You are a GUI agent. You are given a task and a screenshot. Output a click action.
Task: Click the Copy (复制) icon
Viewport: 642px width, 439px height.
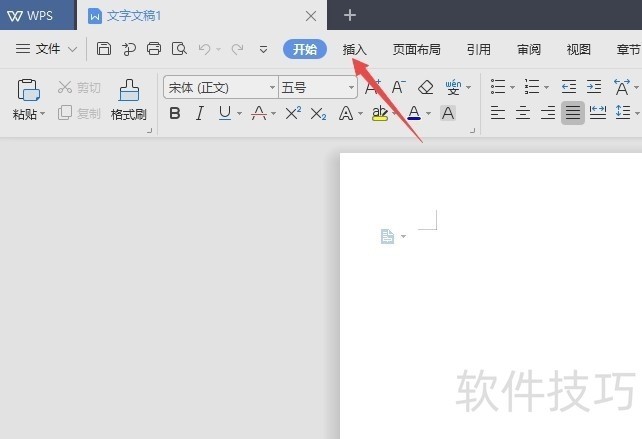tap(65, 113)
